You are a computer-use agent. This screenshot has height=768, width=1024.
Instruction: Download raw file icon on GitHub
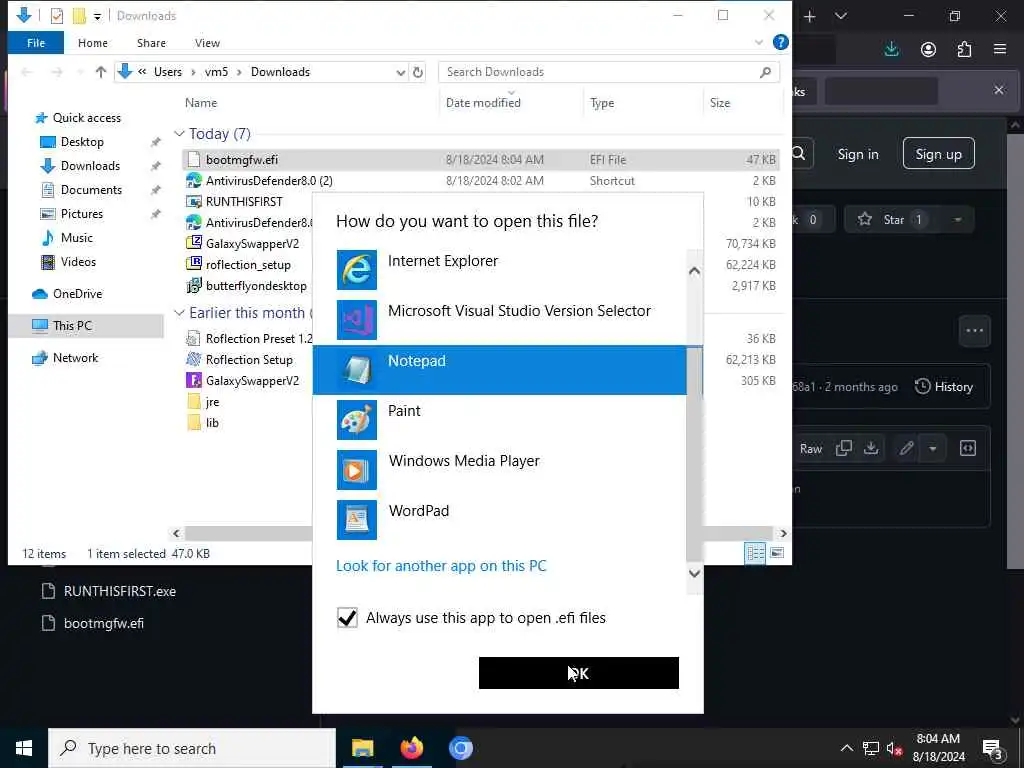click(871, 448)
